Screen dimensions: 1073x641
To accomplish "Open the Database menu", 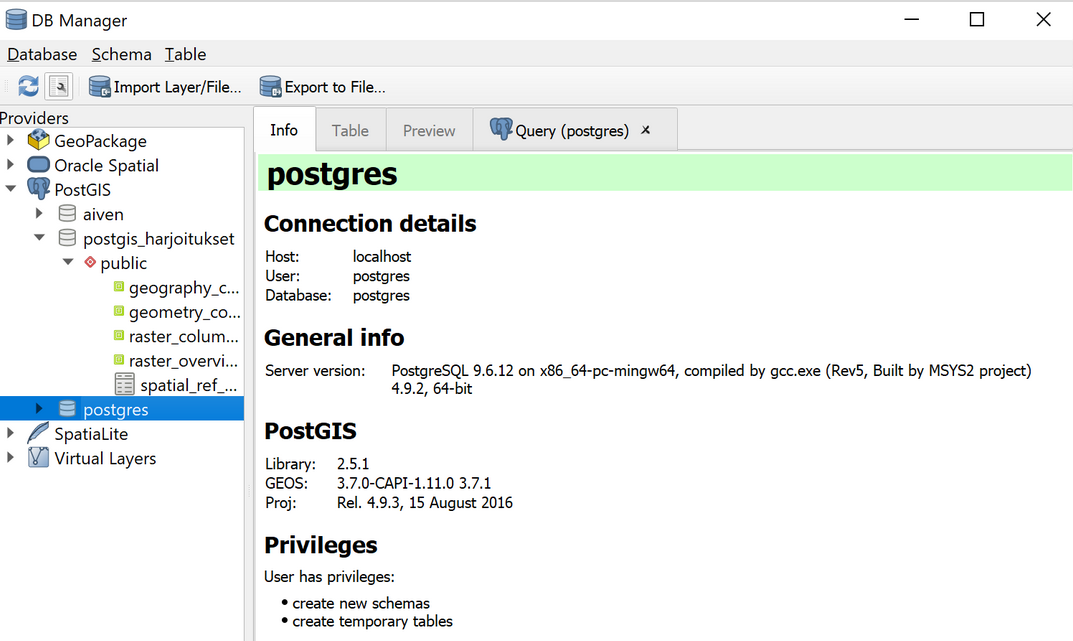I will (x=42, y=54).
